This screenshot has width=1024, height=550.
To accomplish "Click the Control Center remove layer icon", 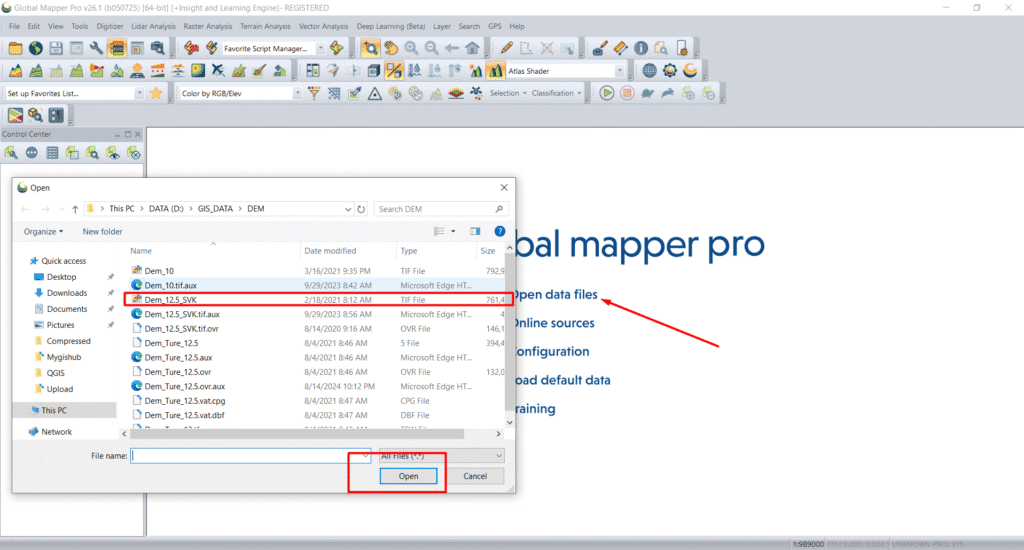I will (133, 153).
